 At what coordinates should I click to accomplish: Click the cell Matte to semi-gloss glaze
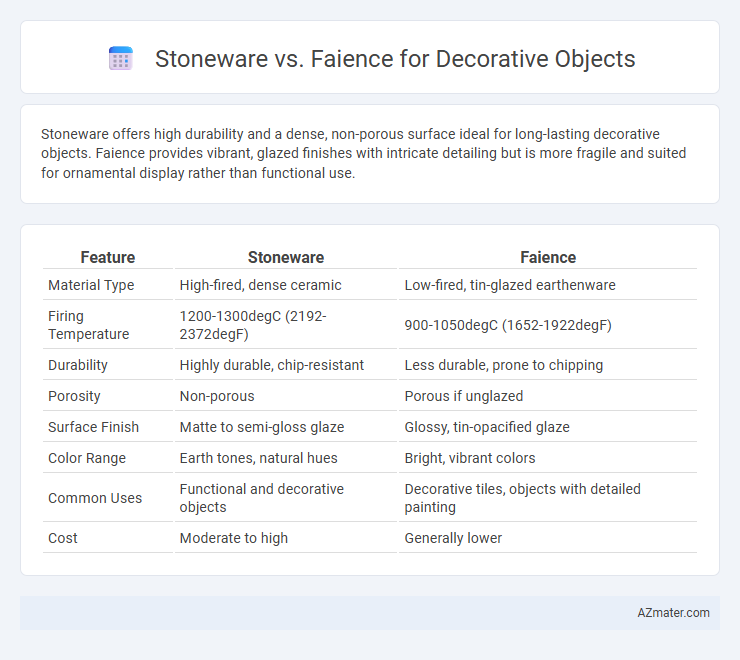coord(262,427)
